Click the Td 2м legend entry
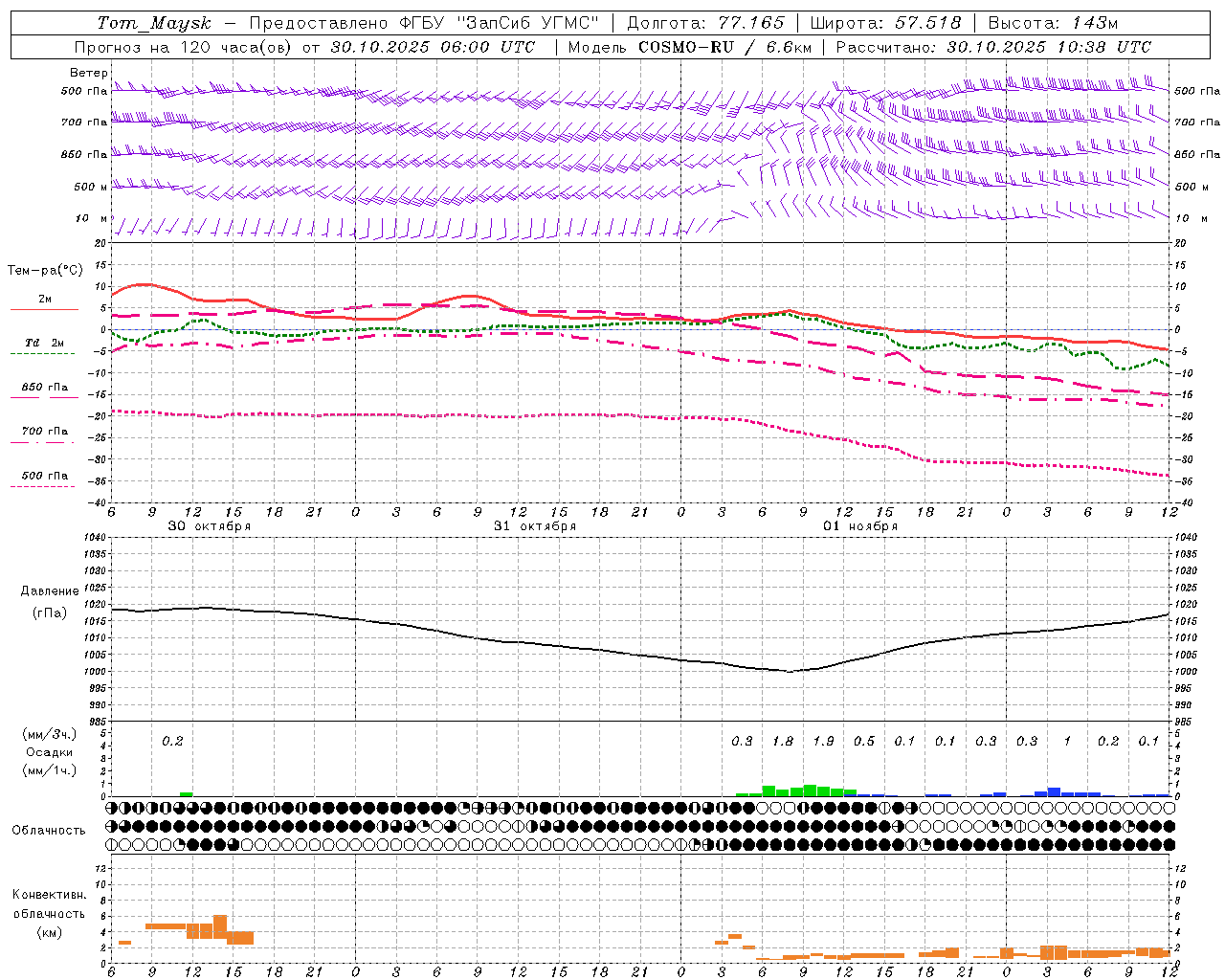This screenshot has height=980, width=1225. [44, 343]
